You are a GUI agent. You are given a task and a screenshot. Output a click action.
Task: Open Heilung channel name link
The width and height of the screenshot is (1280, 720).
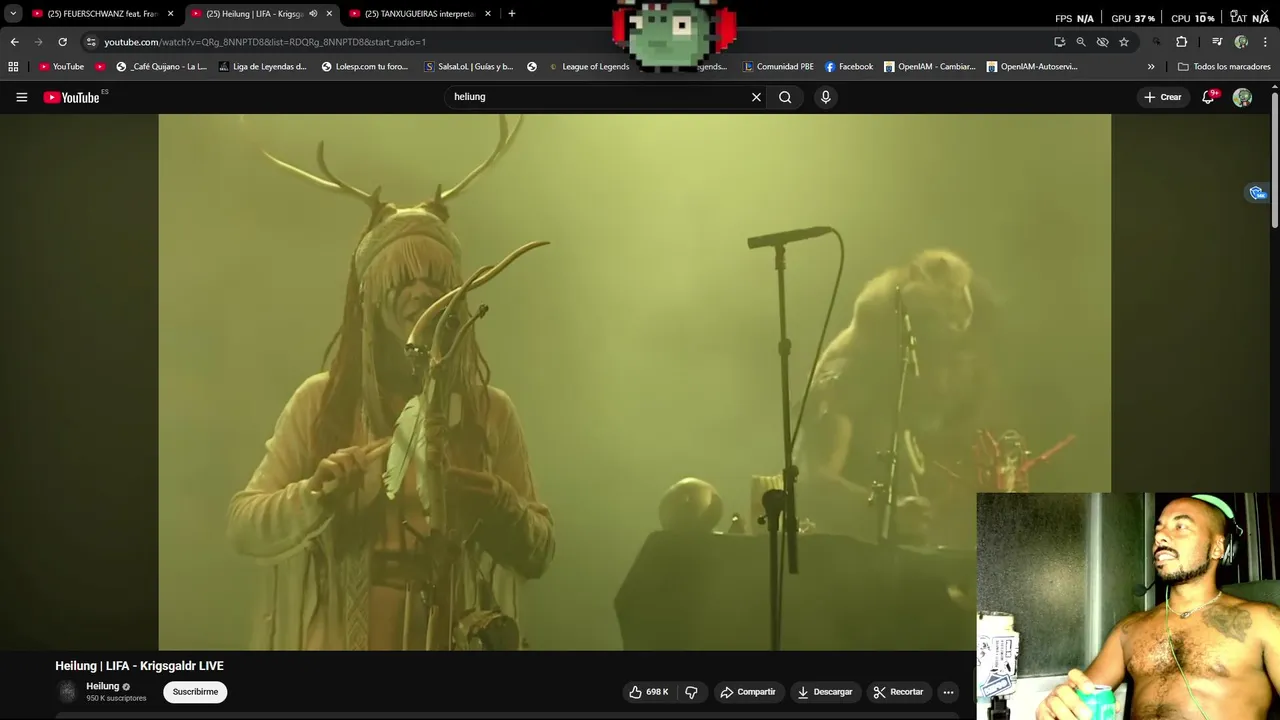[x=102, y=686]
